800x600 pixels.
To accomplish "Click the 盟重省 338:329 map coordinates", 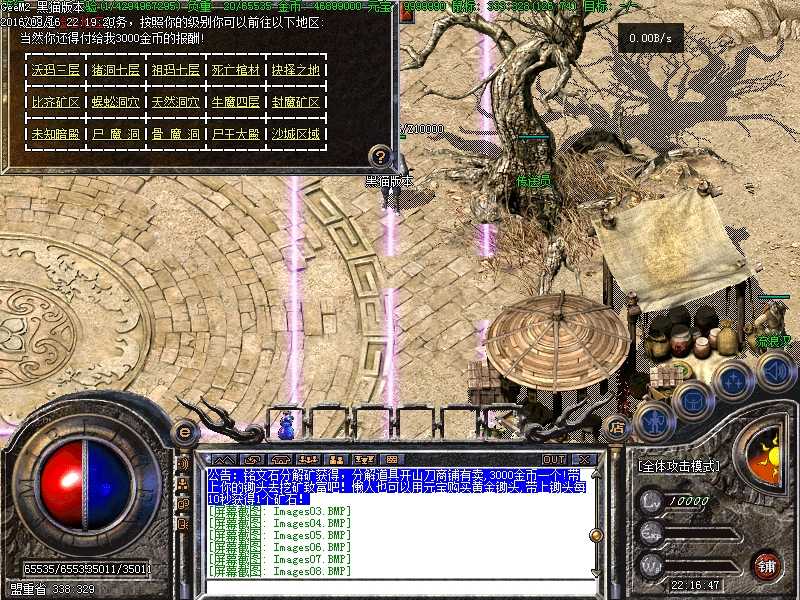I will point(53,589).
